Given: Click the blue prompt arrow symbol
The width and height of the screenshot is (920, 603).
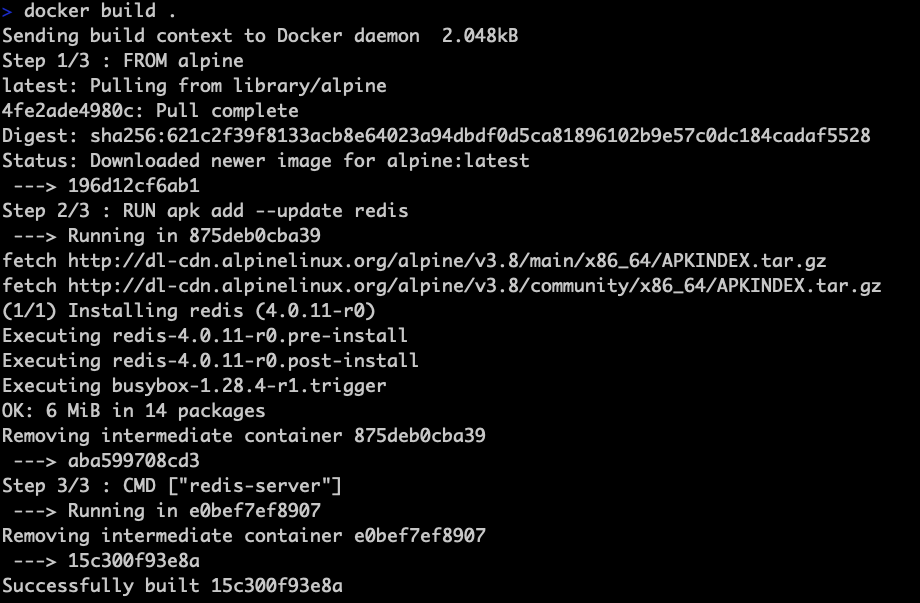Looking at the screenshot, I should click(7, 12).
